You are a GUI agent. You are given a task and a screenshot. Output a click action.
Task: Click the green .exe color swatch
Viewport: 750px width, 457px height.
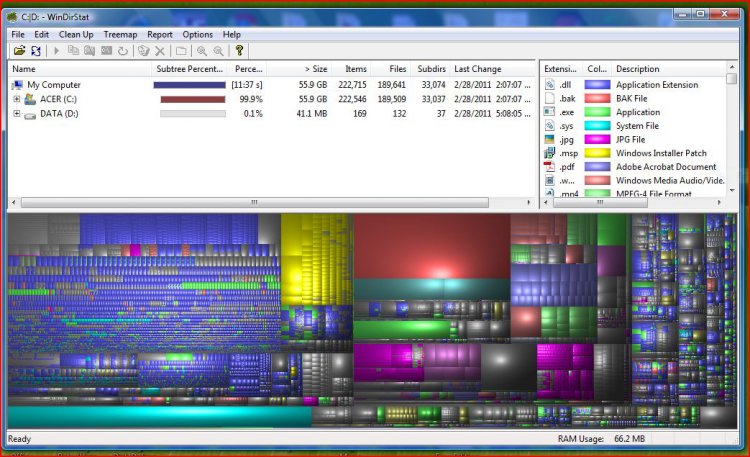click(x=597, y=112)
